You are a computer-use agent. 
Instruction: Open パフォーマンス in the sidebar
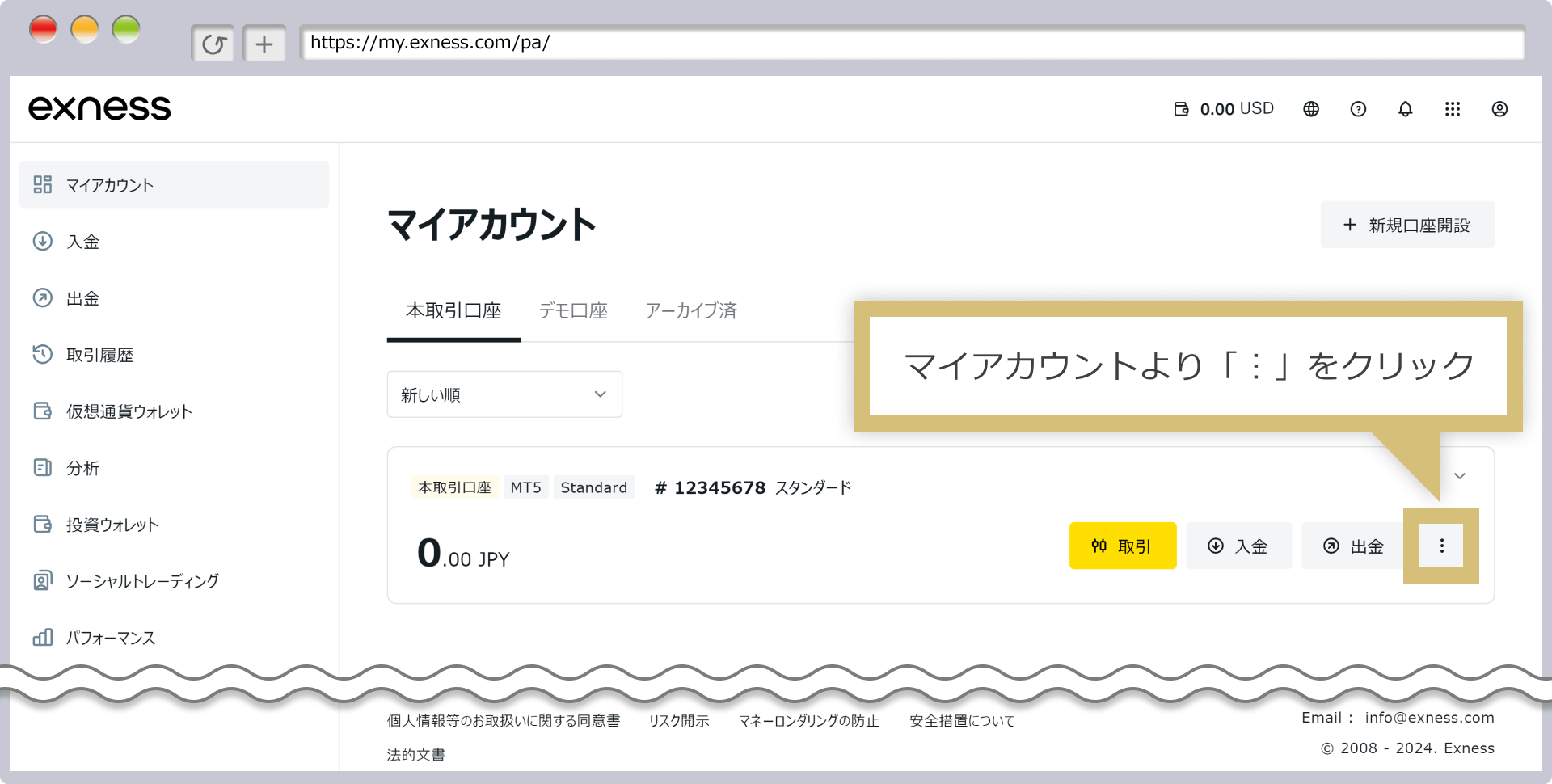(174, 637)
